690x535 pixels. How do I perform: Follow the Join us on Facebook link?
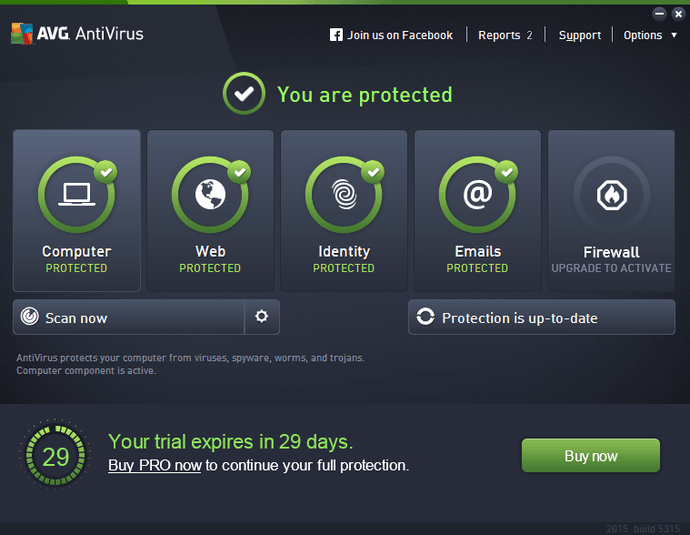[x=400, y=35]
